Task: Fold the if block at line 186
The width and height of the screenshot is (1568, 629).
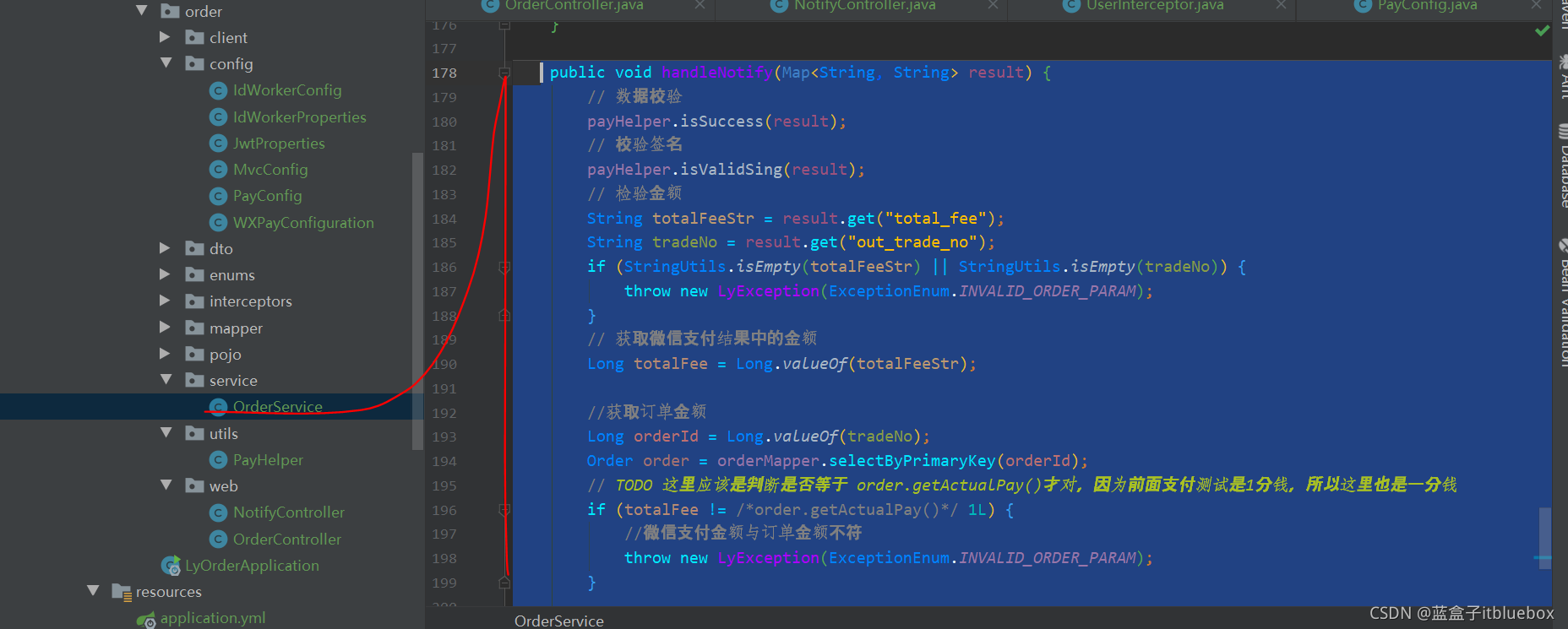Action: click(504, 267)
